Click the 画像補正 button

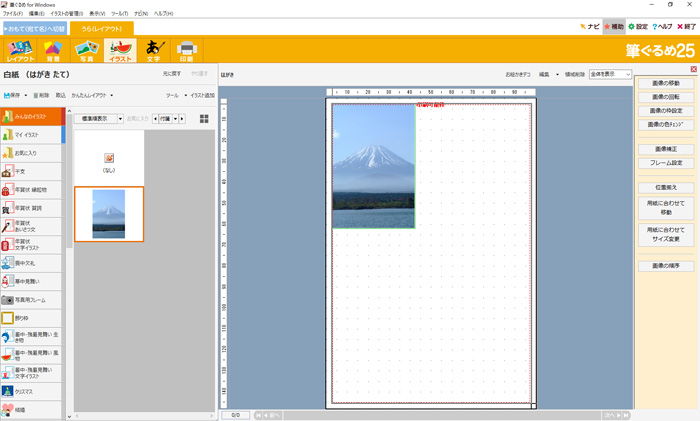pos(666,149)
